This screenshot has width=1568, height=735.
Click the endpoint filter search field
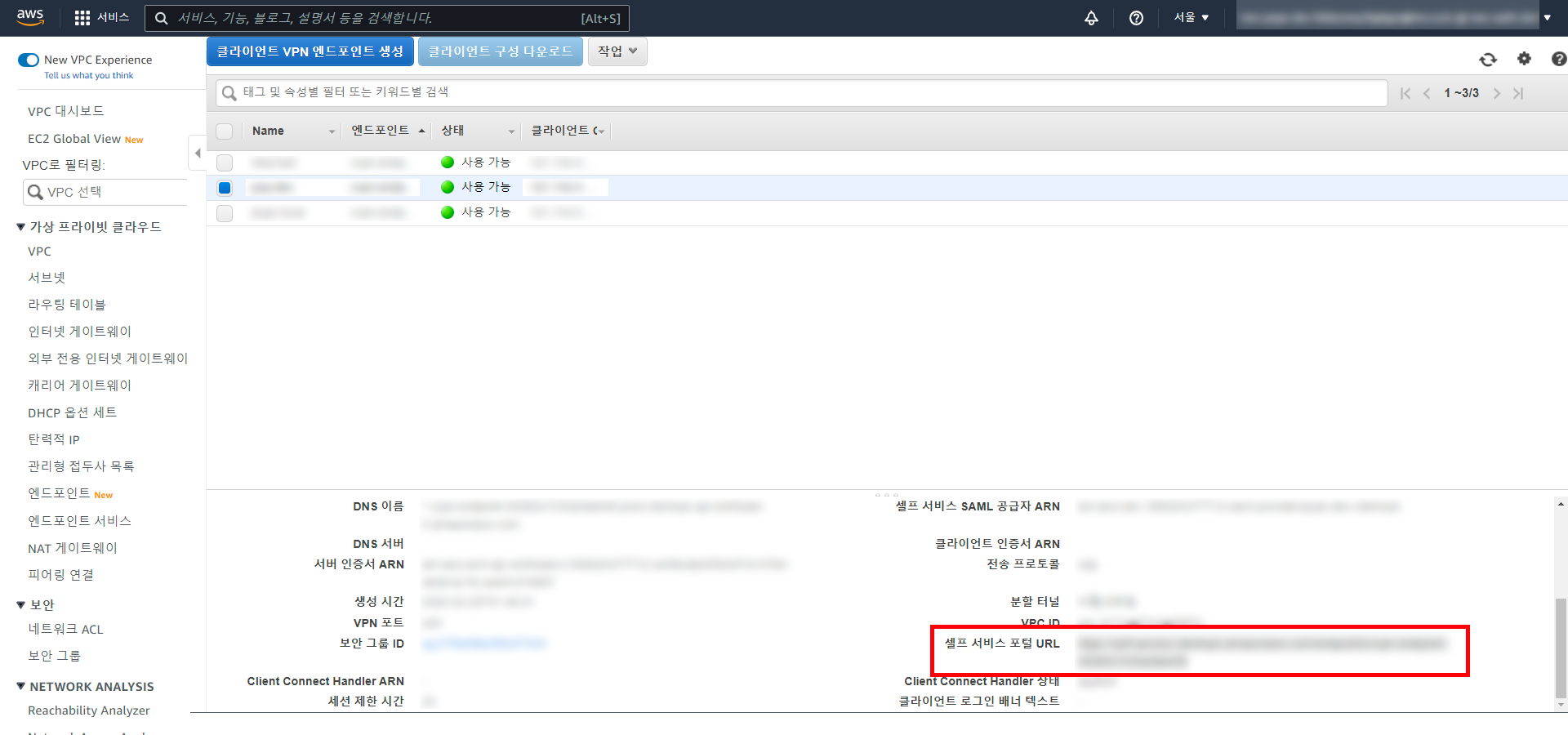[x=800, y=92]
